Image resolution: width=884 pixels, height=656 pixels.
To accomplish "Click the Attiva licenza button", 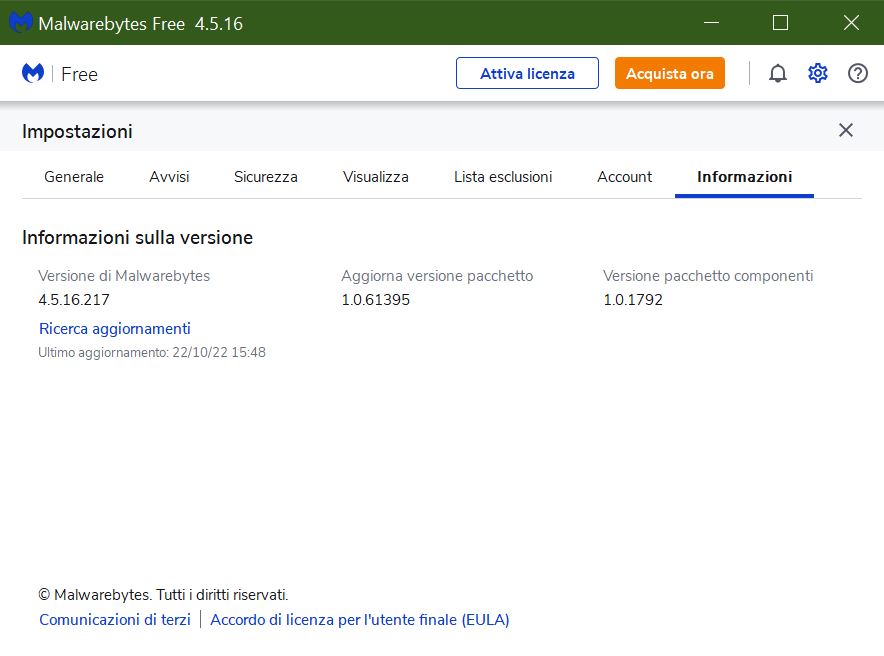I will 527,73.
